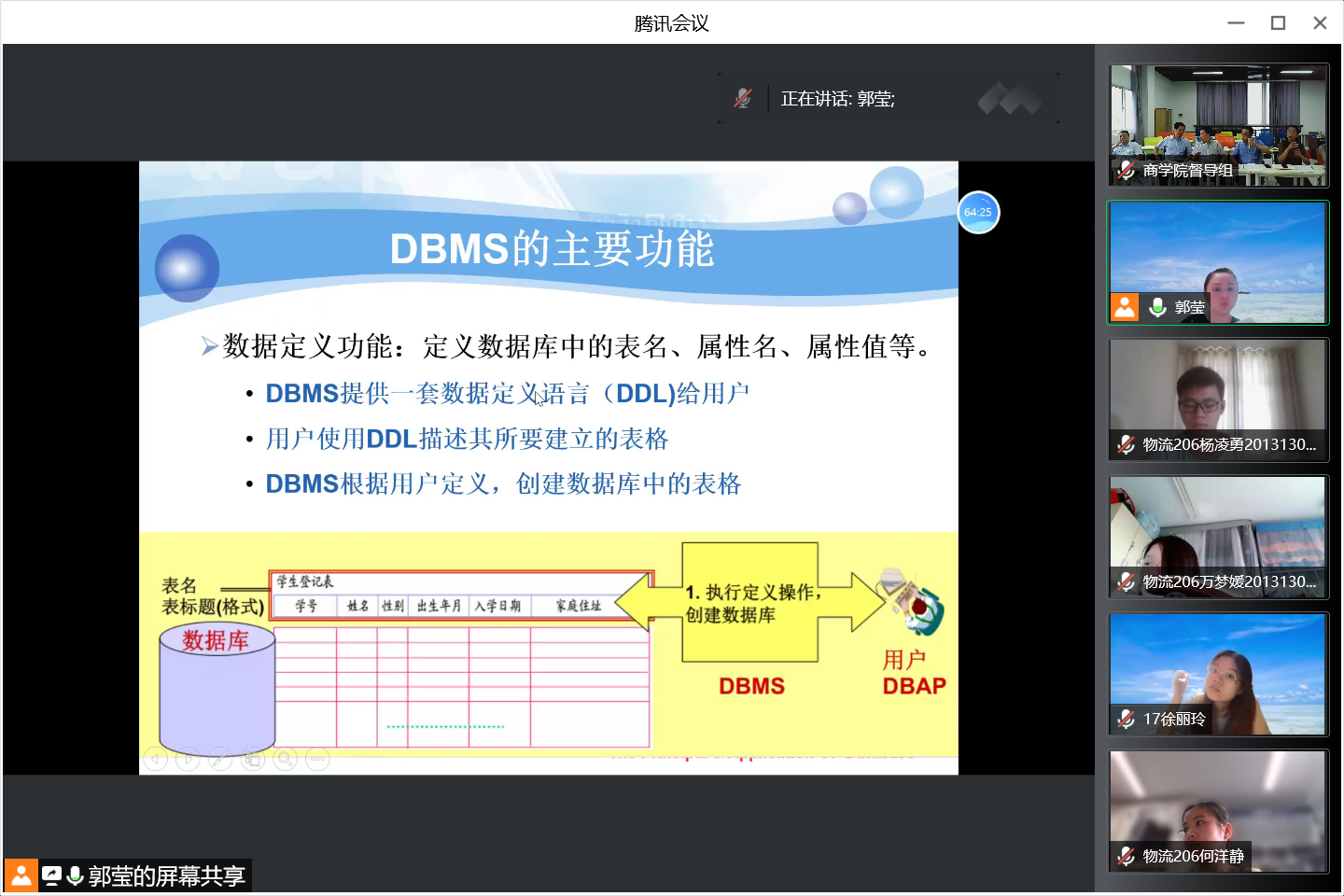1344x896 pixels.
Task: Click the orange host icon in bottom label
Action: tap(21, 875)
